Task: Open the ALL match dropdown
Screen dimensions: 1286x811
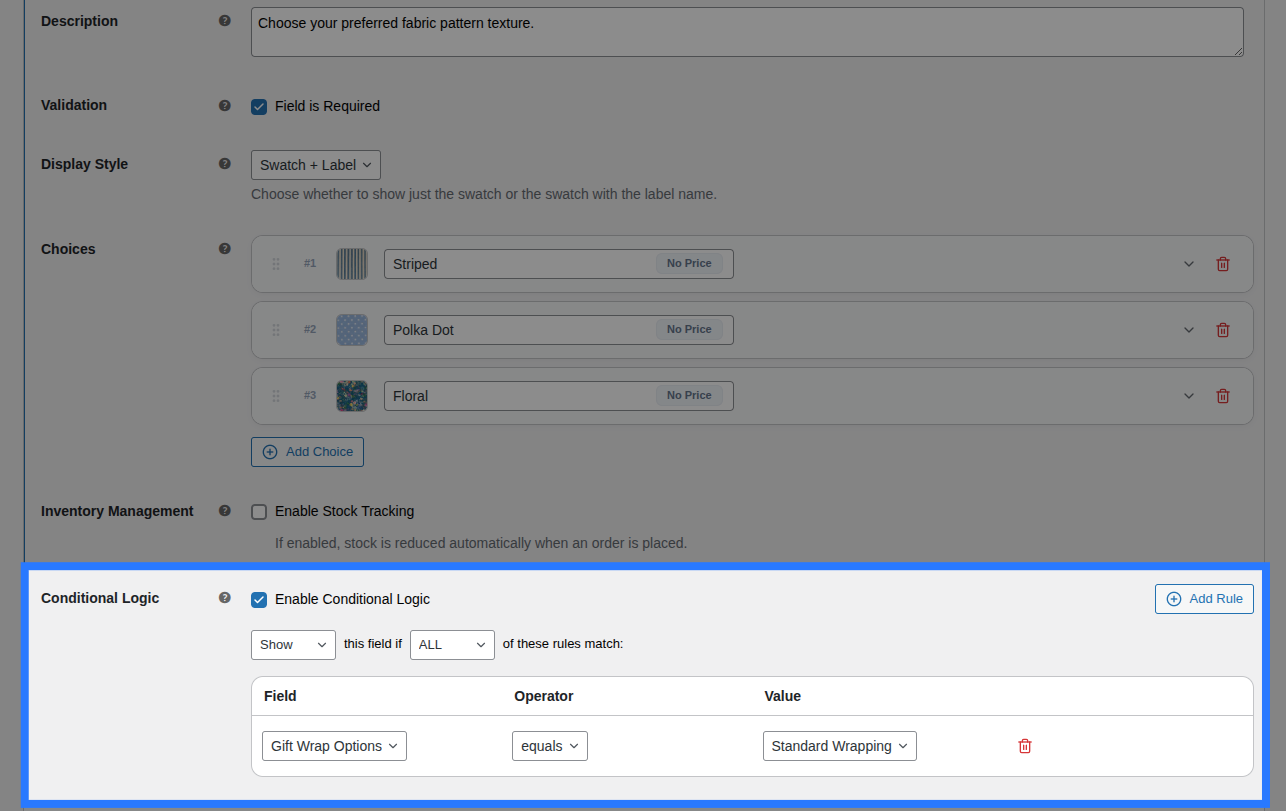Action: (x=452, y=645)
